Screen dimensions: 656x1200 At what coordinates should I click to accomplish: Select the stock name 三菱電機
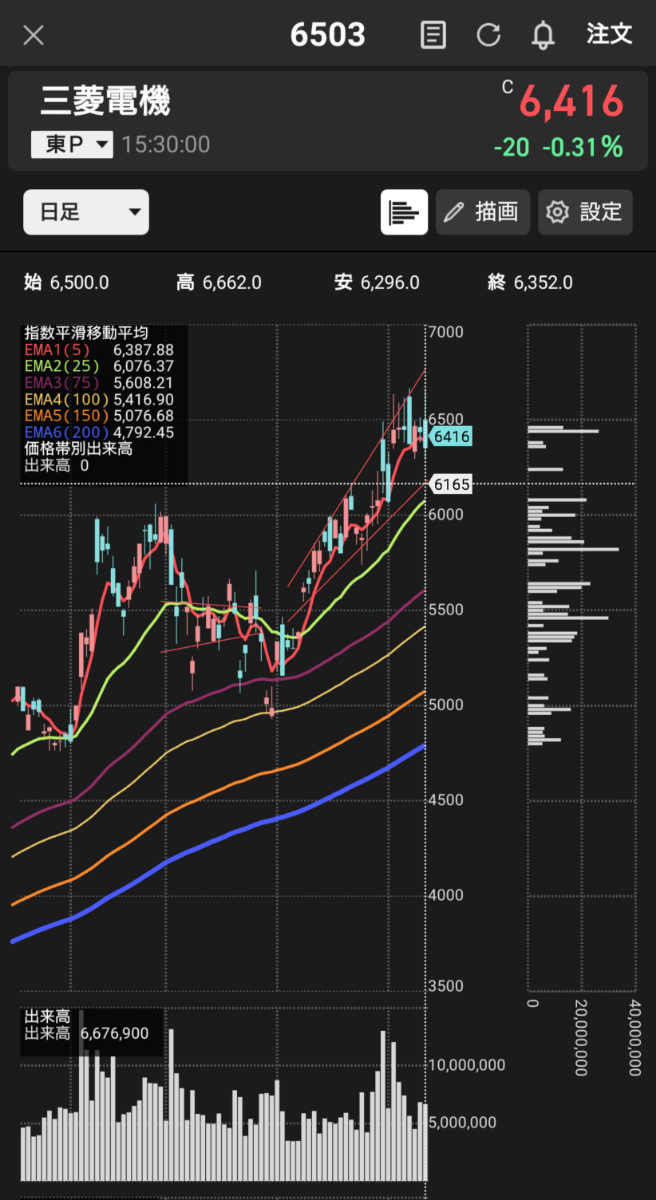pyautogui.click(x=105, y=101)
